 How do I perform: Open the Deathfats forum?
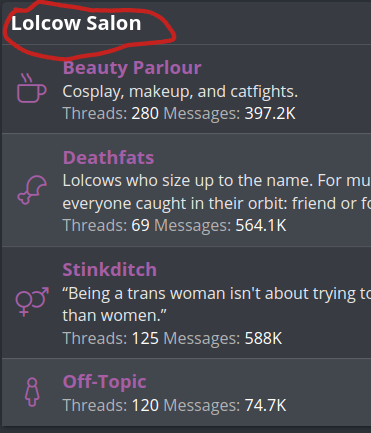click(108, 157)
